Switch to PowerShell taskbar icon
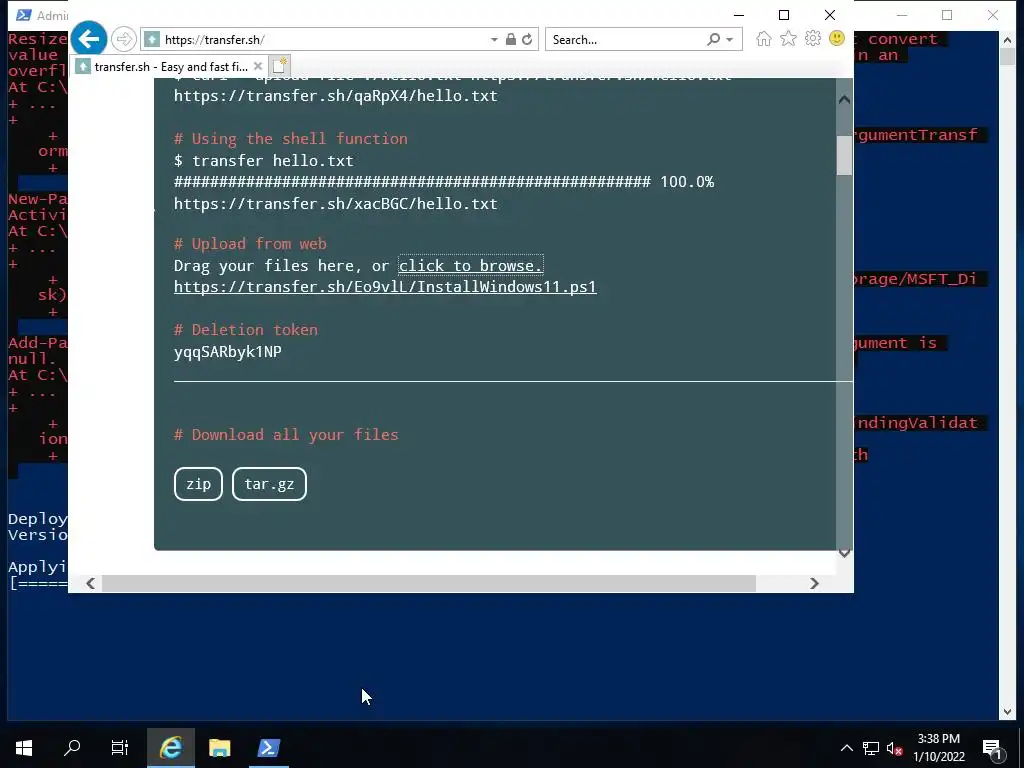 [268, 748]
